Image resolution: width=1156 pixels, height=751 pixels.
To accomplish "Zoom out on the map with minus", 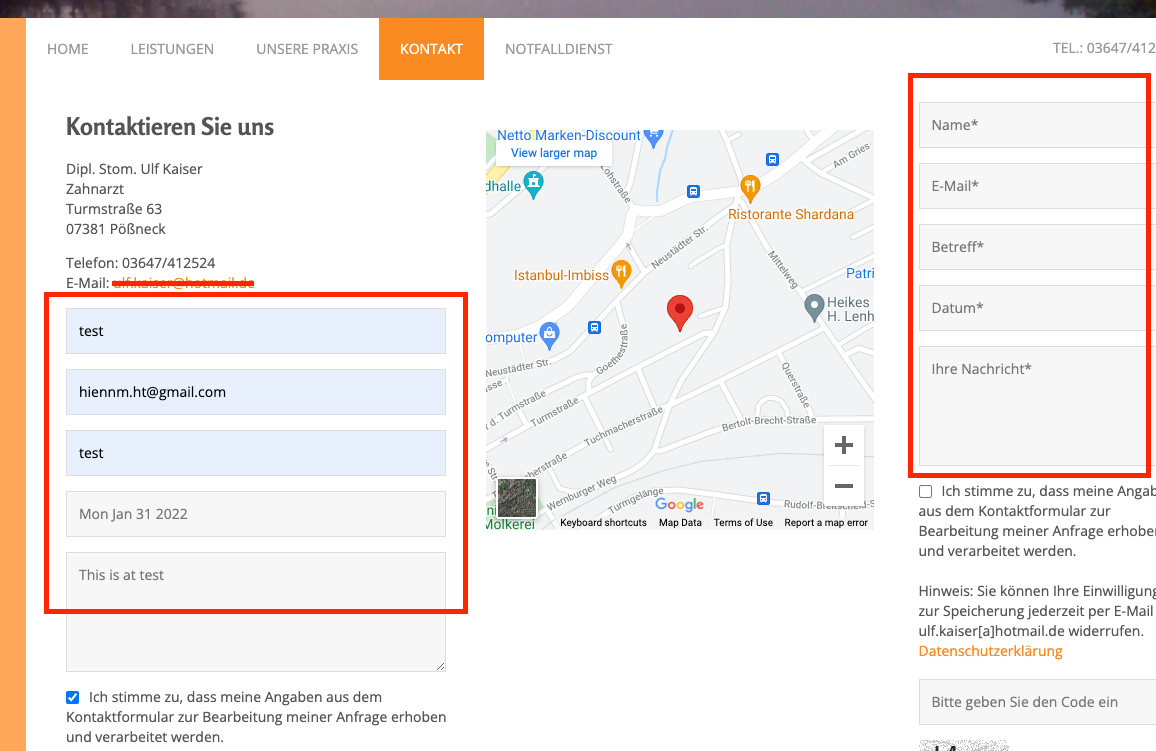I will [843, 486].
